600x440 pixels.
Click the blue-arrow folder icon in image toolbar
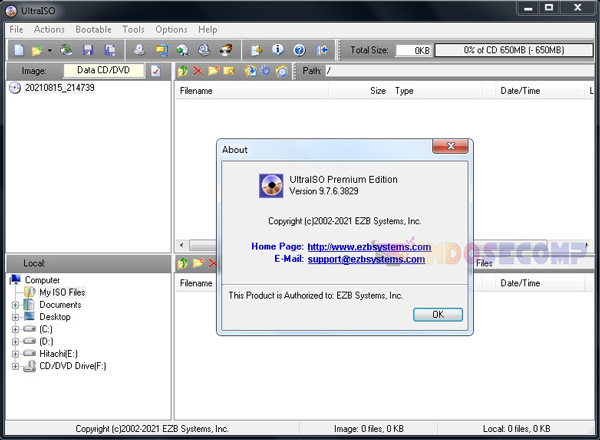pos(250,71)
